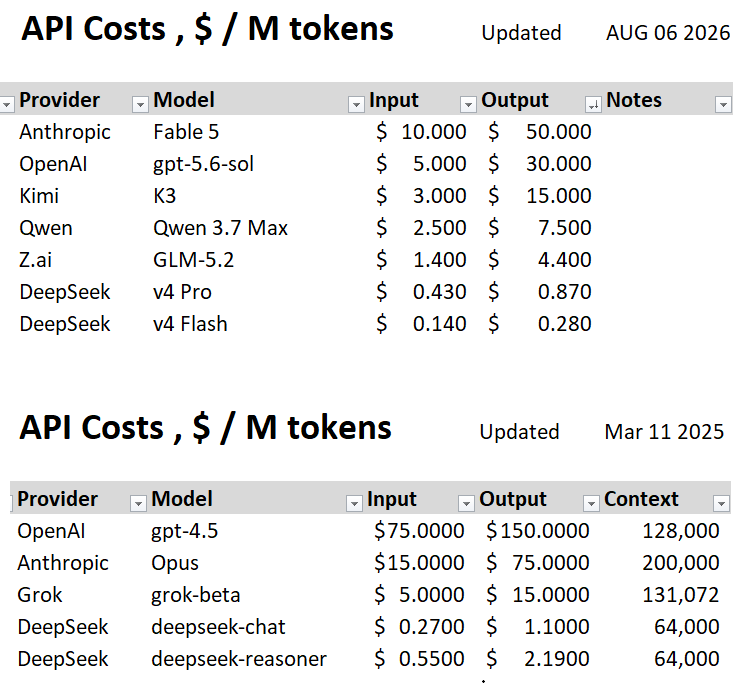The height and width of the screenshot is (690, 741).
Task: Select Fable 5 input price 10.000
Action: tap(421, 131)
